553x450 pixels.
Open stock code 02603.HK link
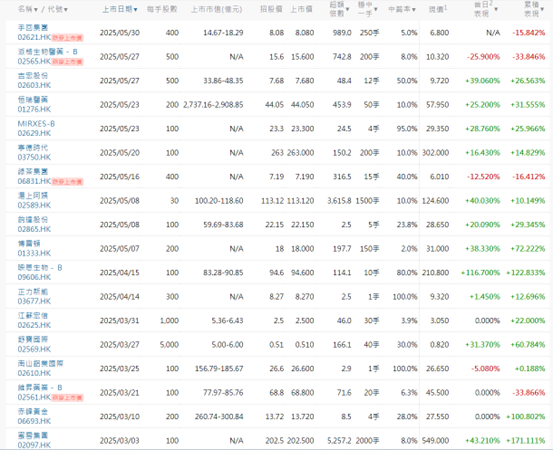(34, 85)
